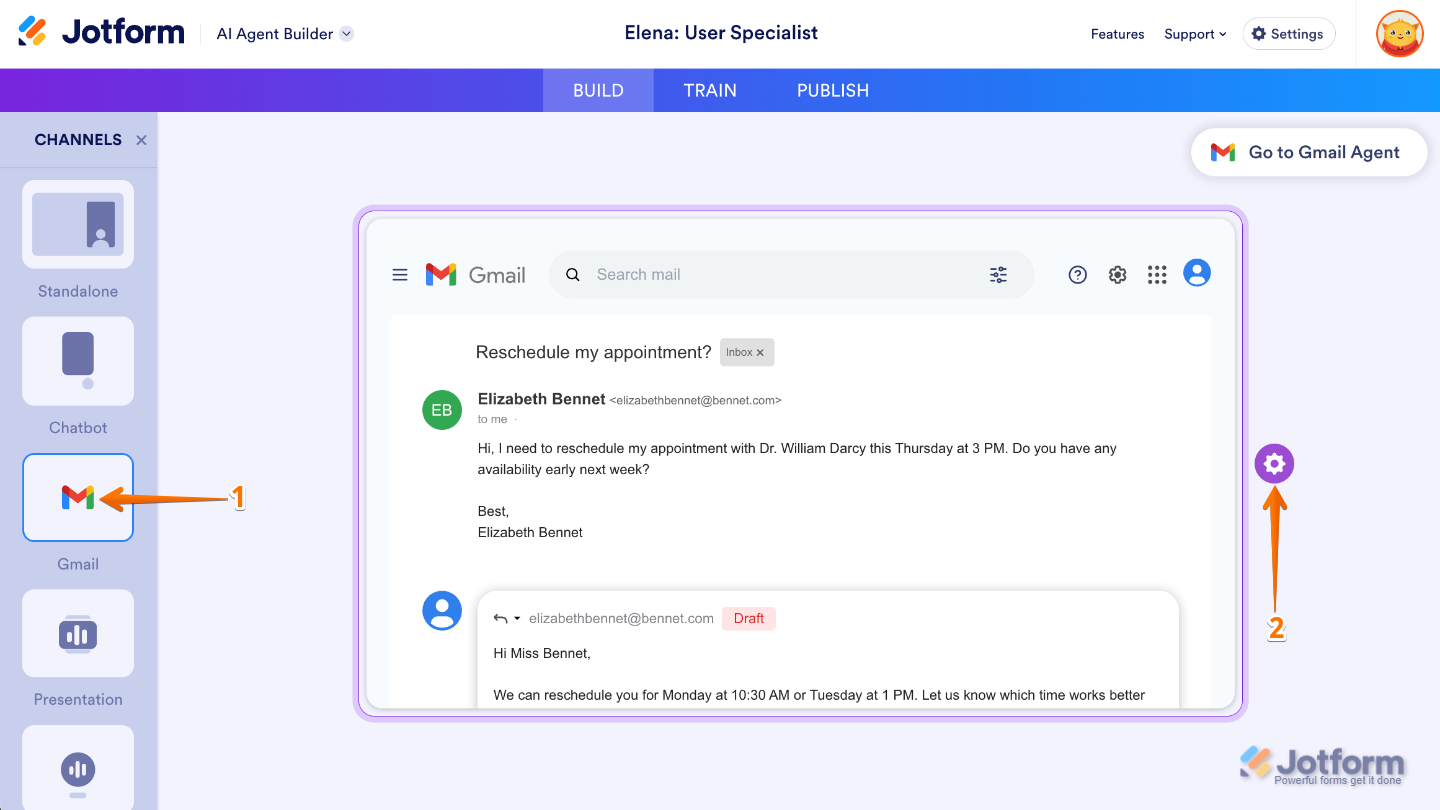
Task: Select the Presentation channel
Action: 78,633
